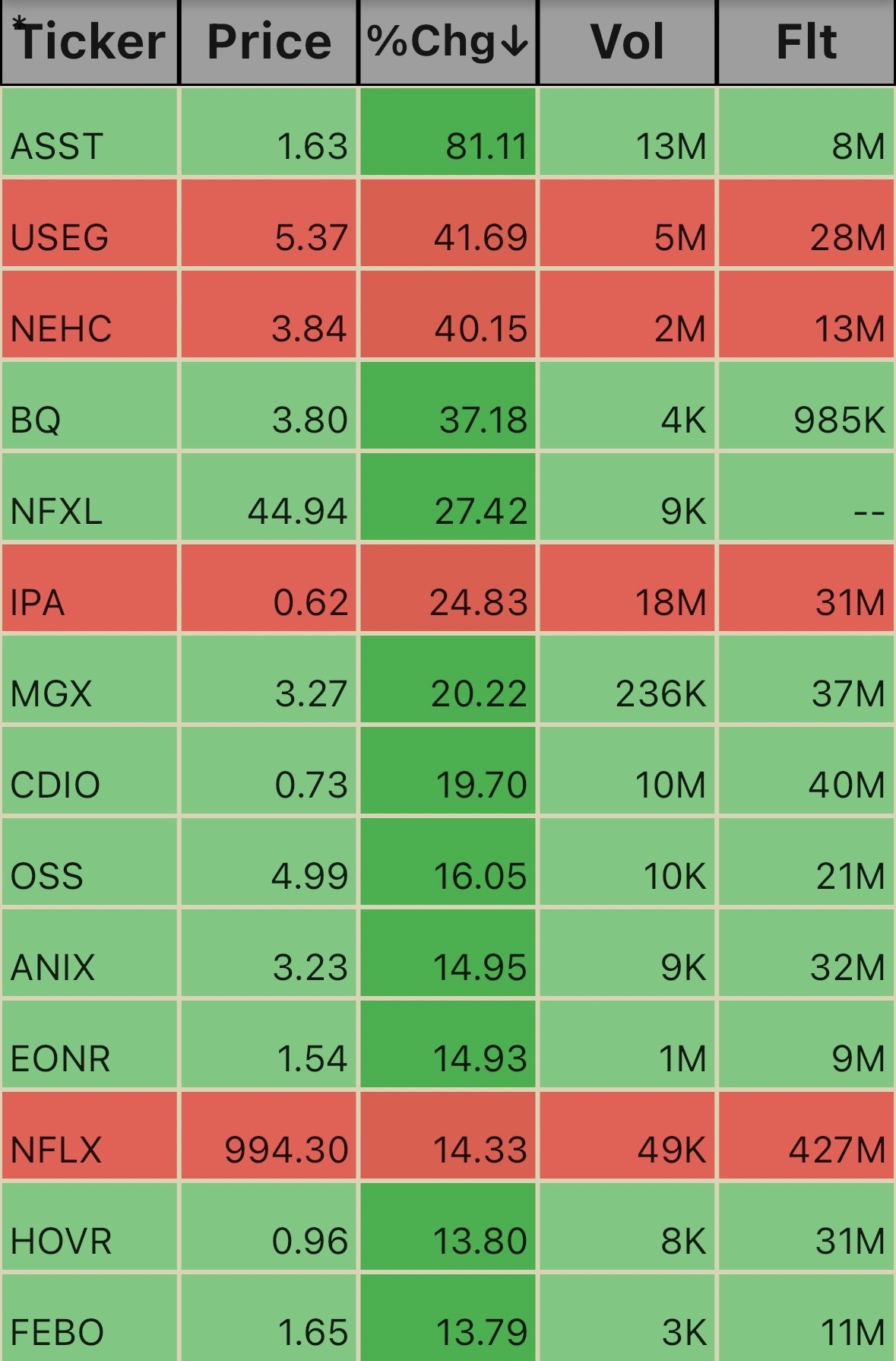Click the Flt column header

click(x=806, y=42)
